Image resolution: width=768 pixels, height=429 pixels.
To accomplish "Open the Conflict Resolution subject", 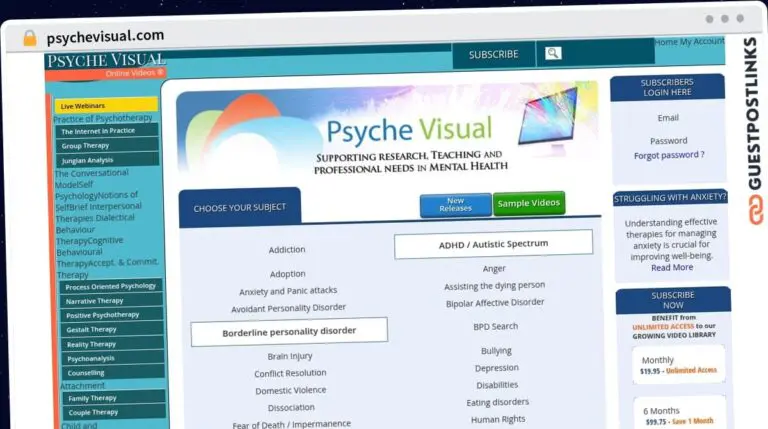I will pyautogui.click(x=290, y=373).
